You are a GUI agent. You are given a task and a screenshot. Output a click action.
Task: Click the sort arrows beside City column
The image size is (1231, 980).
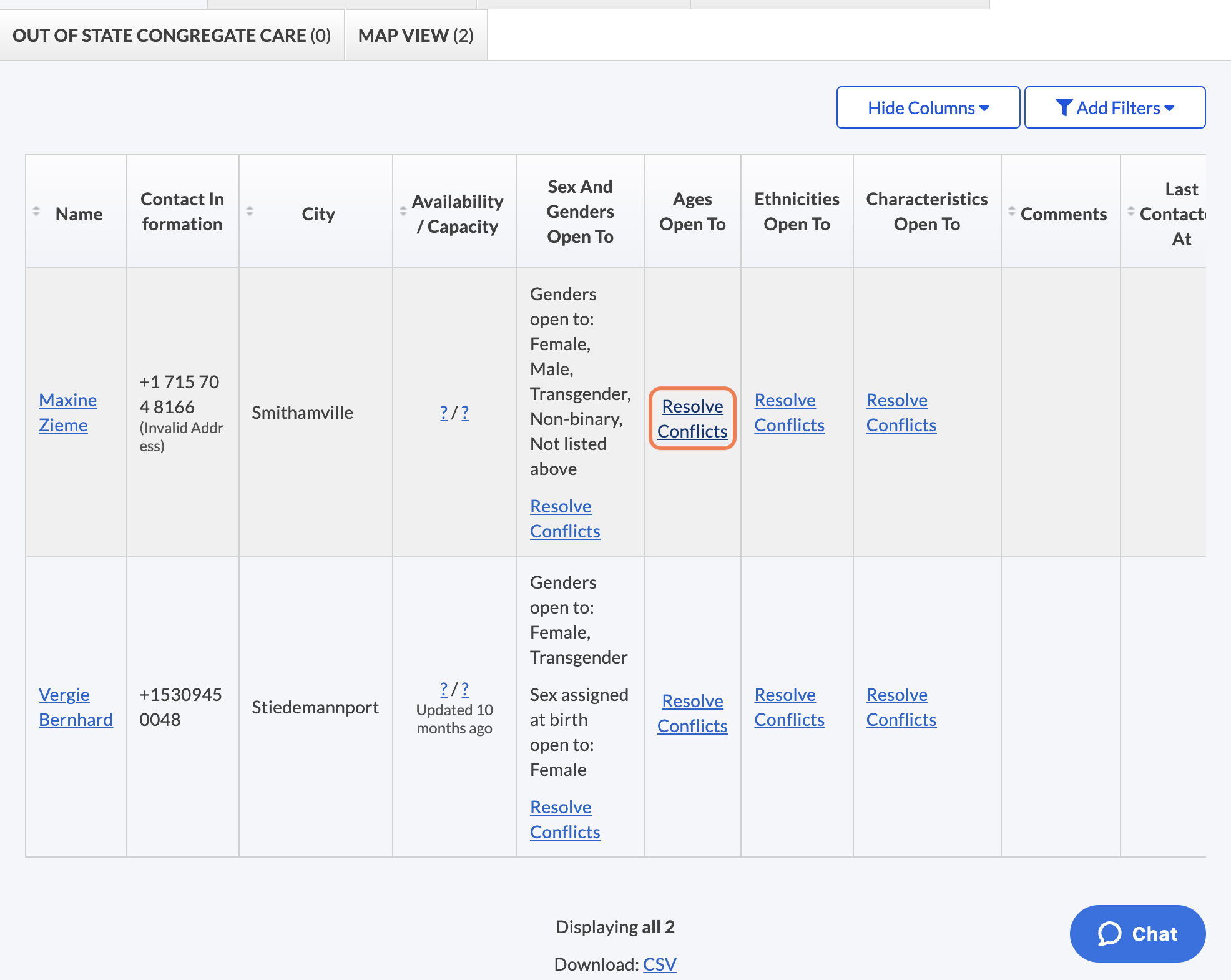tap(250, 212)
